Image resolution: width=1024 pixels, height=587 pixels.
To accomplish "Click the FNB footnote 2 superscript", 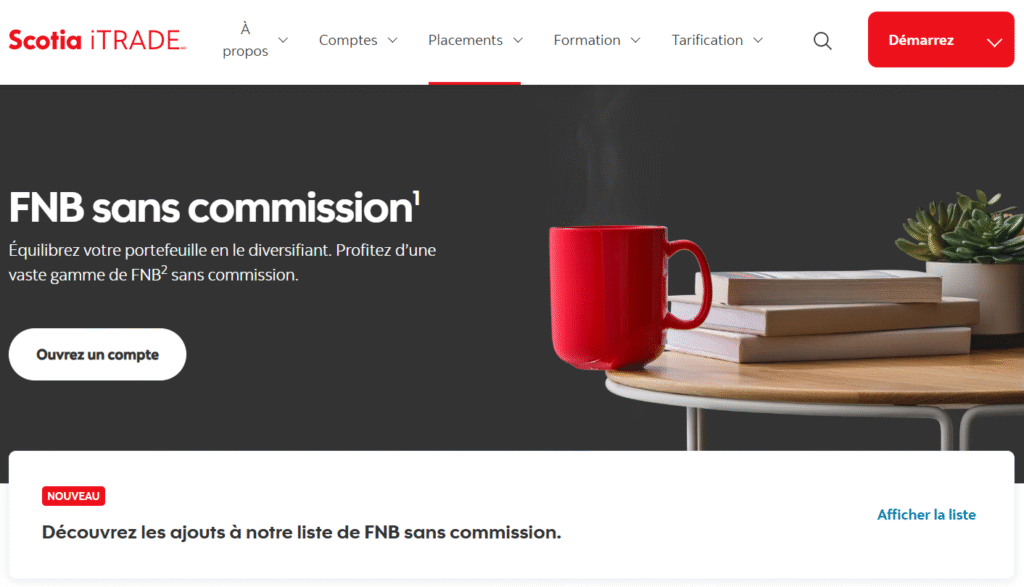I will coord(164,270).
